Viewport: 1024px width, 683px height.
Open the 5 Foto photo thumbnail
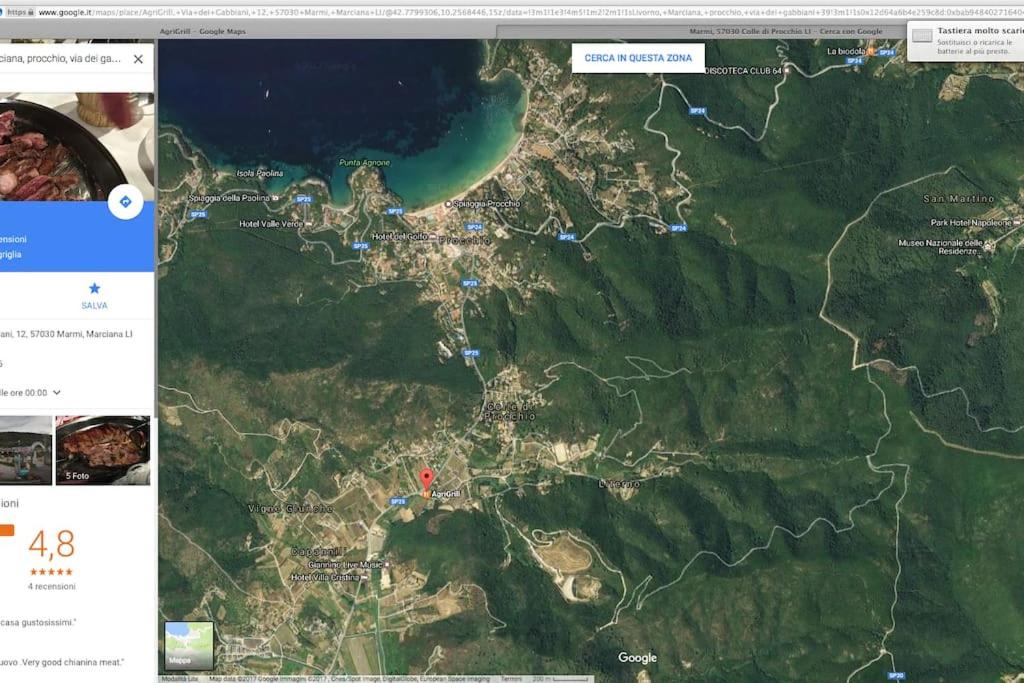click(103, 450)
